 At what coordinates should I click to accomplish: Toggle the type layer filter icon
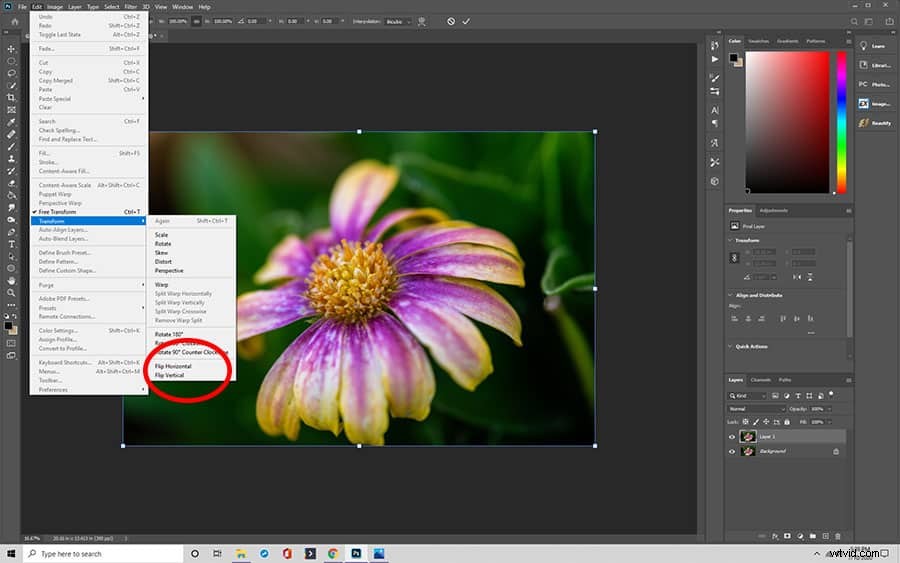click(798, 396)
